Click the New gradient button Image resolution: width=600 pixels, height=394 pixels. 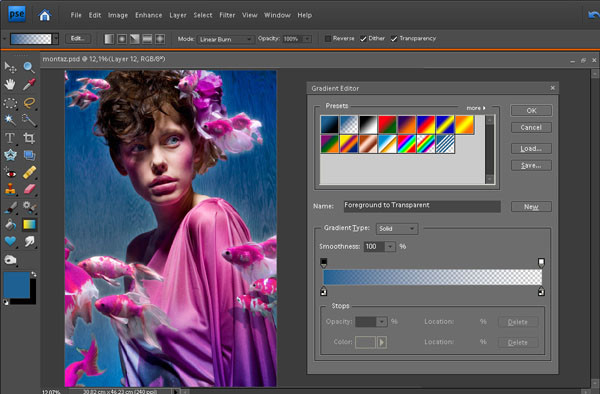click(x=531, y=207)
